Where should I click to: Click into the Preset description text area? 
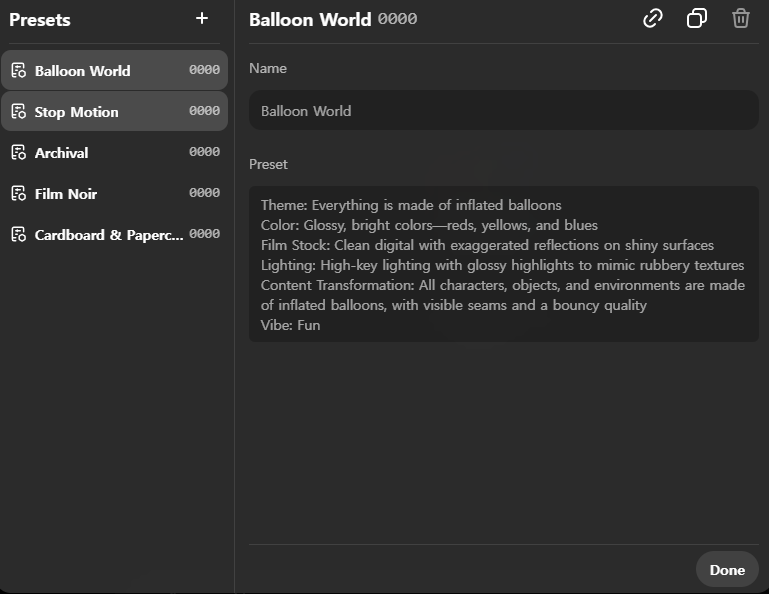pyautogui.click(x=504, y=264)
